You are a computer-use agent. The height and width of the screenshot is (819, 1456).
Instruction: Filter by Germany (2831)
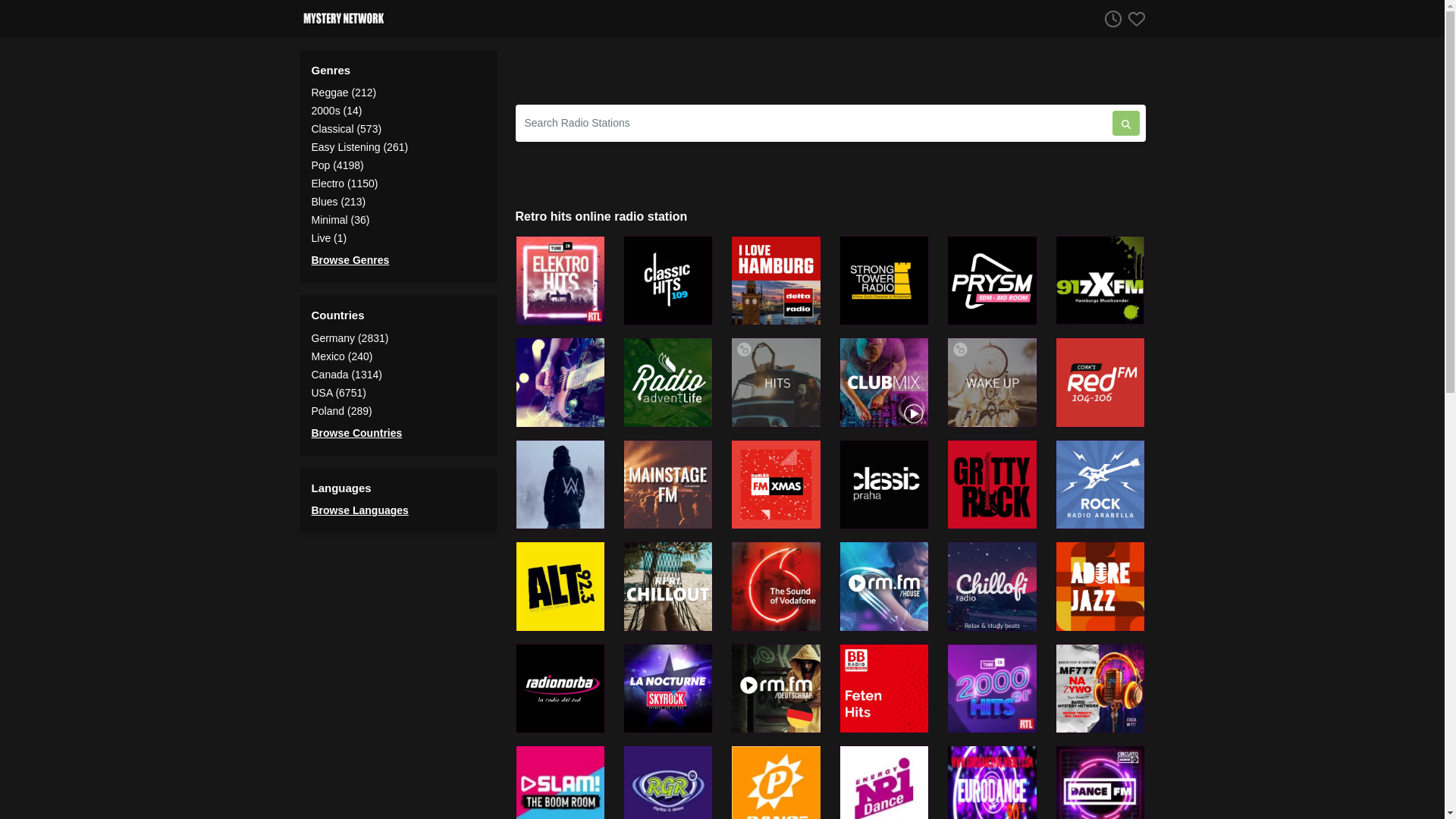(x=350, y=338)
